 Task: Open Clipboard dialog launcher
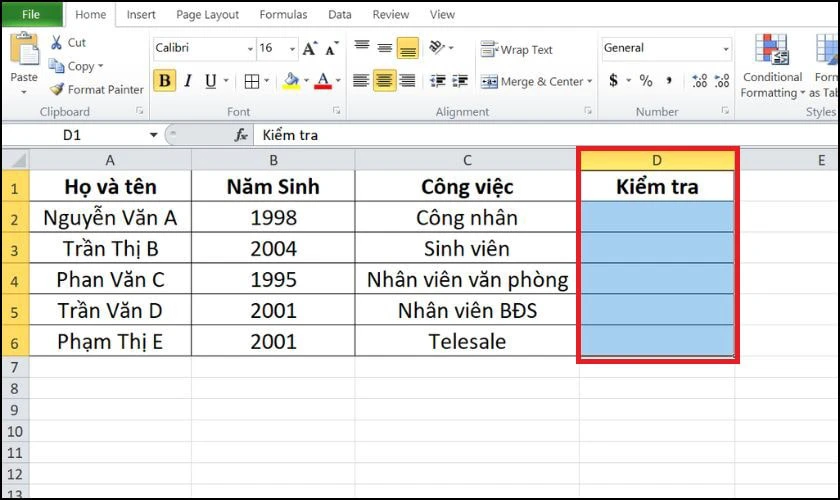click(x=139, y=111)
